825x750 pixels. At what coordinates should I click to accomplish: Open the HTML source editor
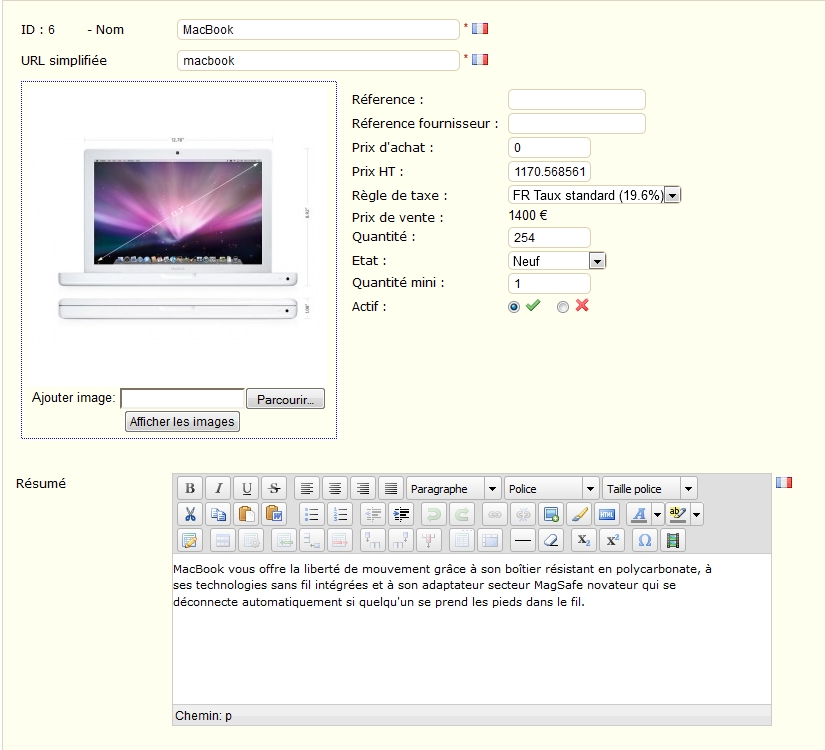[607, 514]
